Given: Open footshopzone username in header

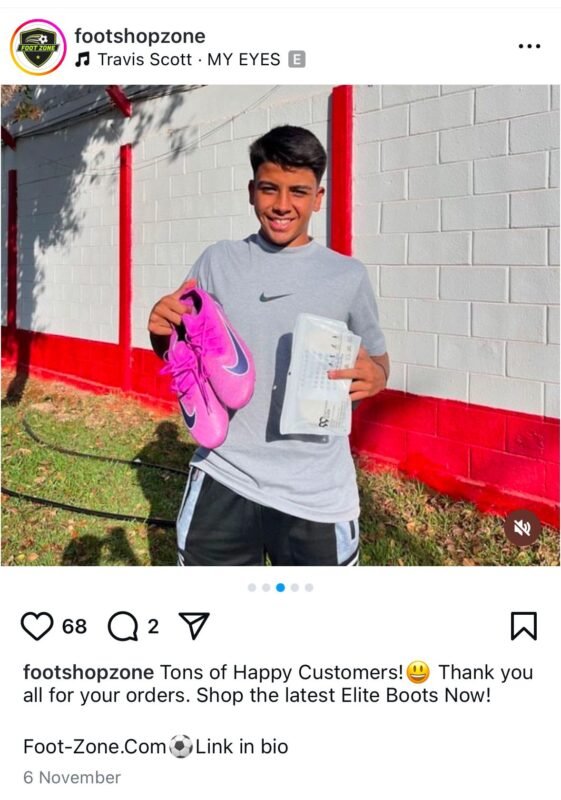Looking at the screenshot, I should tap(140, 36).
